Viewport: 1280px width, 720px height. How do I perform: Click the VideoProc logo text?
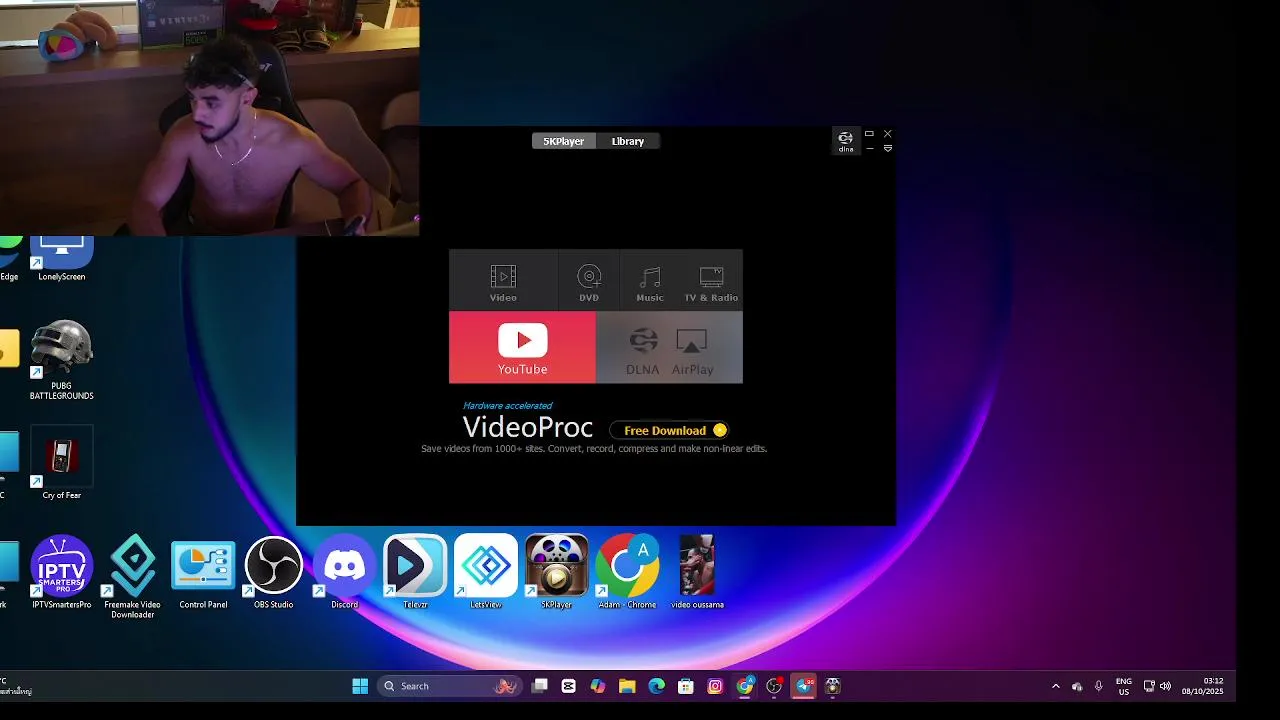point(528,428)
